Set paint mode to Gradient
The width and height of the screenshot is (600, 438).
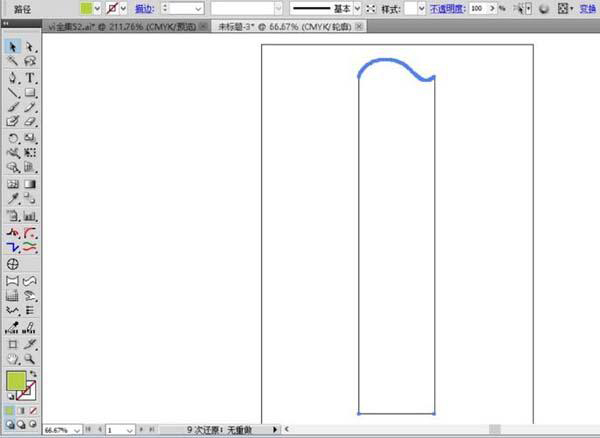[x=21, y=411]
